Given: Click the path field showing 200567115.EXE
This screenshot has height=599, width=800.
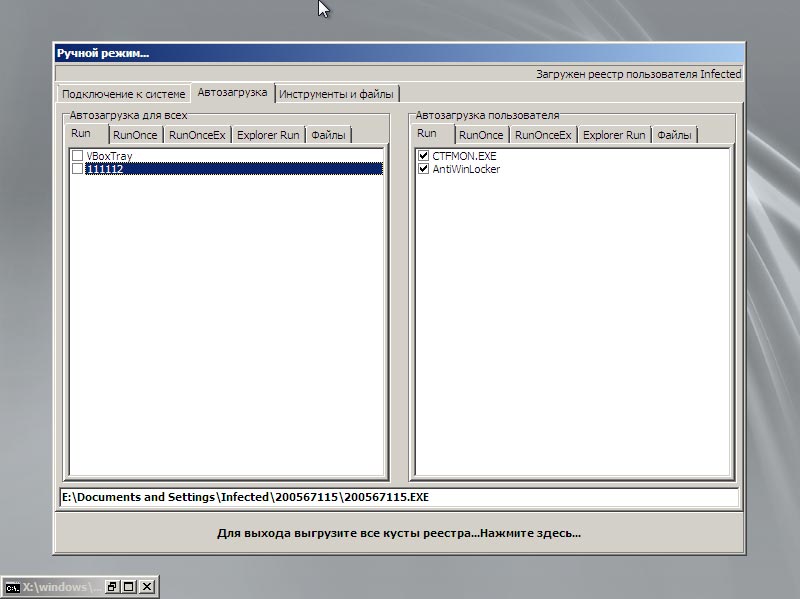Looking at the screenshot, I should pyautogui.click(x=399, y=497).
